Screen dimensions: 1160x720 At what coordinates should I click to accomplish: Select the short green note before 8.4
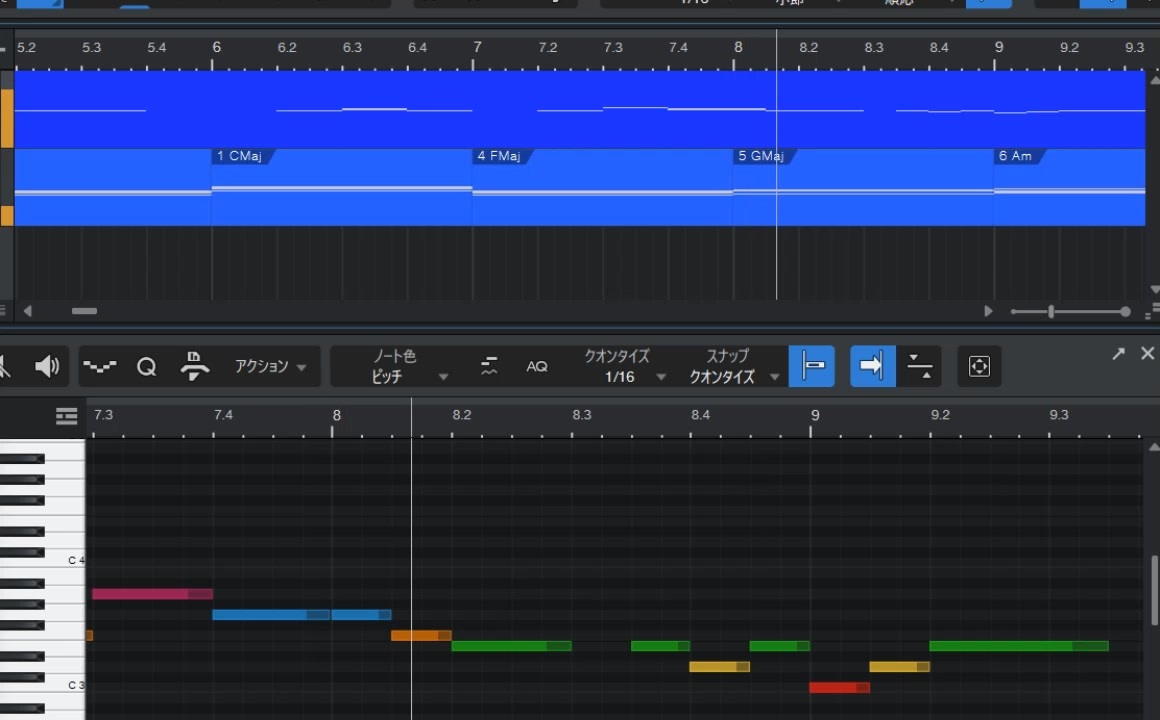point(660,646)
